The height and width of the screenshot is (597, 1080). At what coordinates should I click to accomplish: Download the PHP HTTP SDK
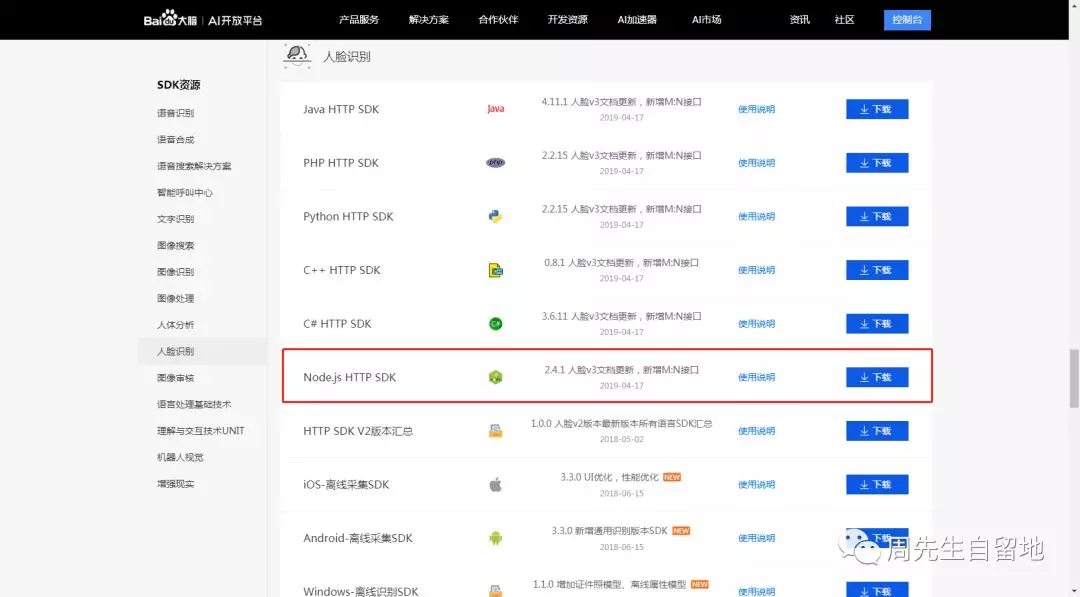click(x=877, y=163)
